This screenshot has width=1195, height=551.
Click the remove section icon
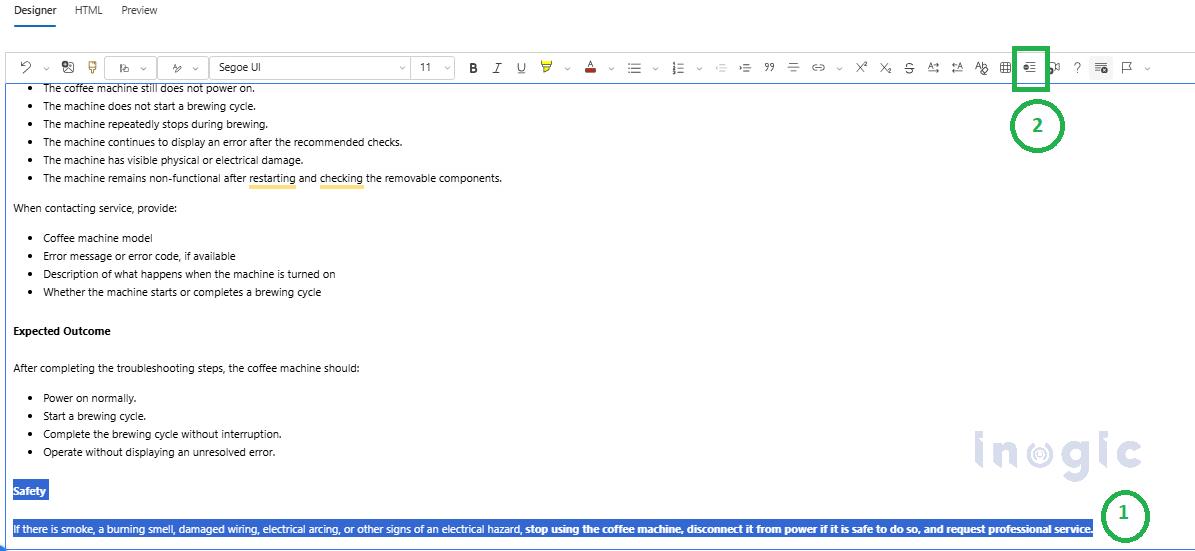pyautogui.click(x=1101, y=68)
